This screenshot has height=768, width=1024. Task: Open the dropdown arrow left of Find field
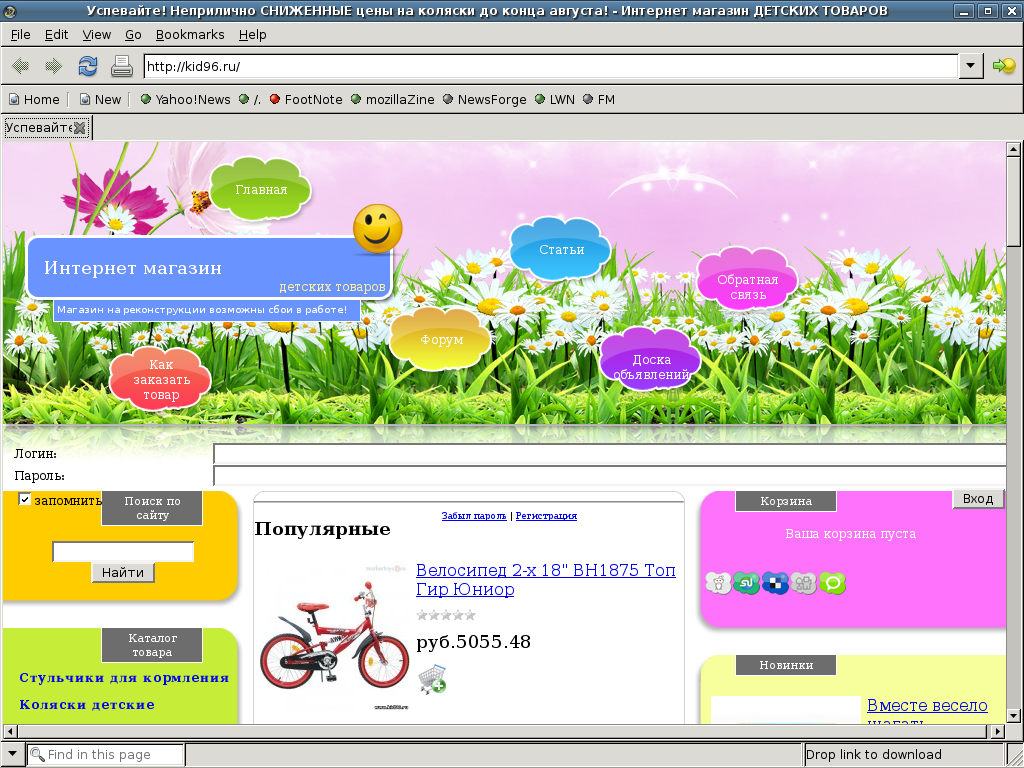tap(12, 754)
